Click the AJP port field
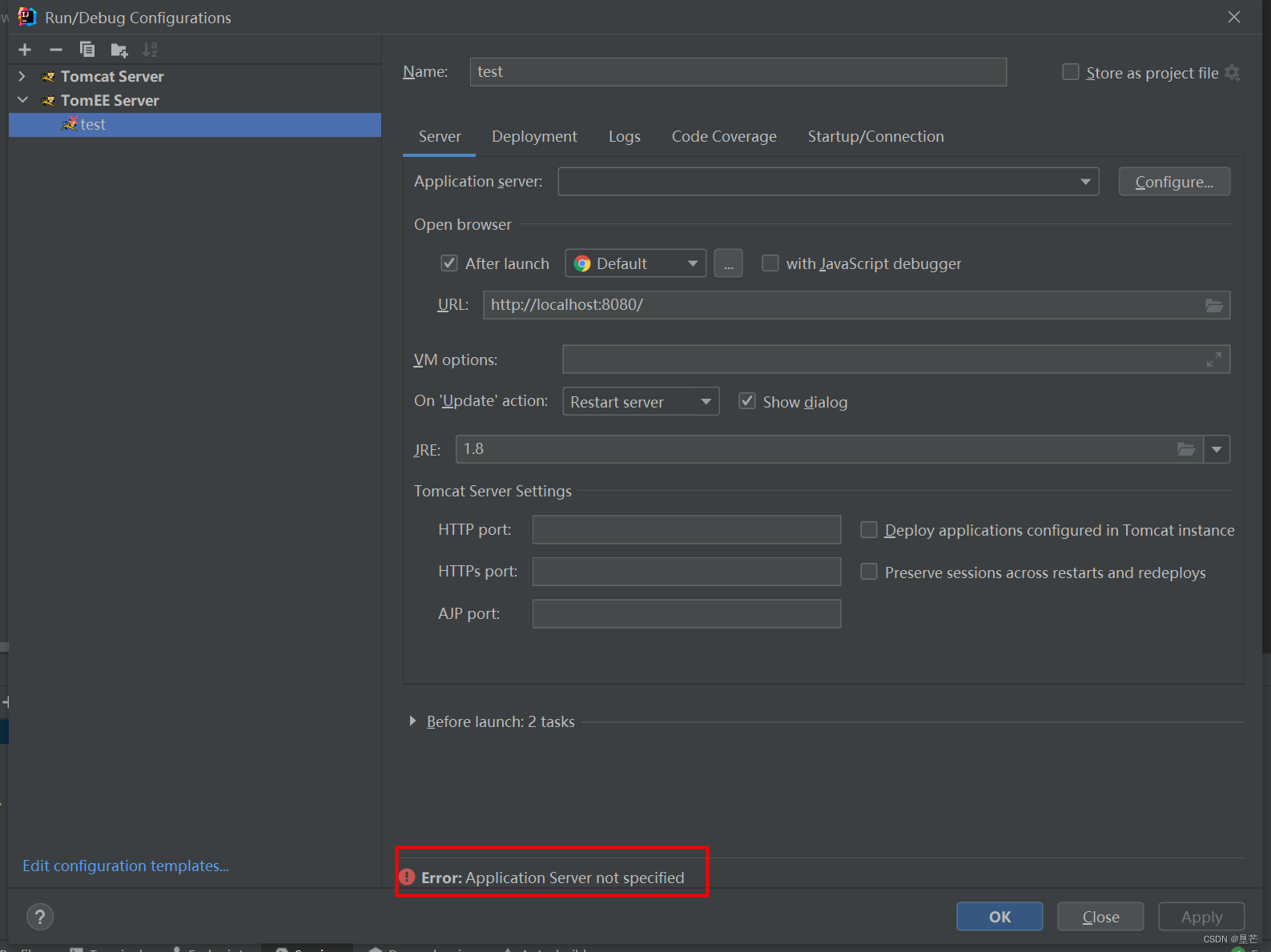The height and width of the screenshot is (952, 1271). click(x=686, y=613)
